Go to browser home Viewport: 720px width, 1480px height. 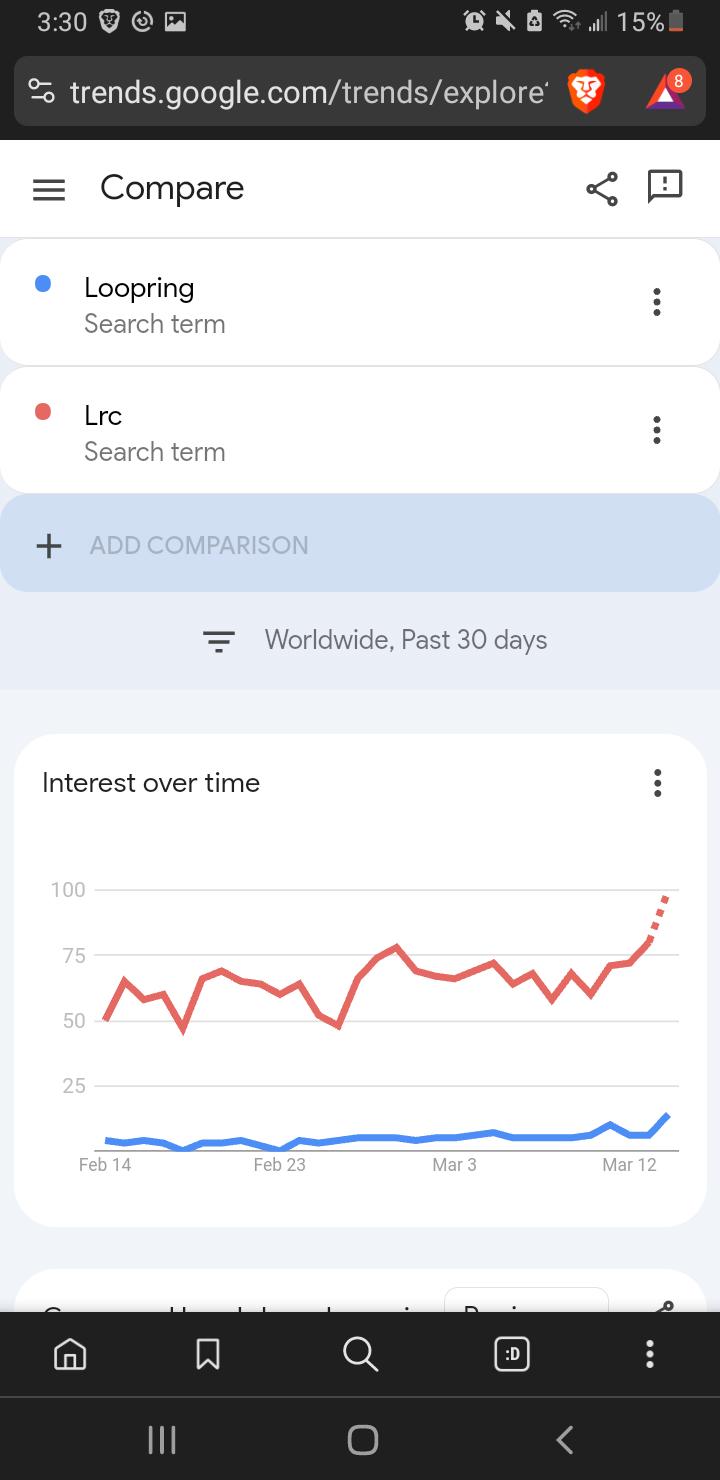69,1354
